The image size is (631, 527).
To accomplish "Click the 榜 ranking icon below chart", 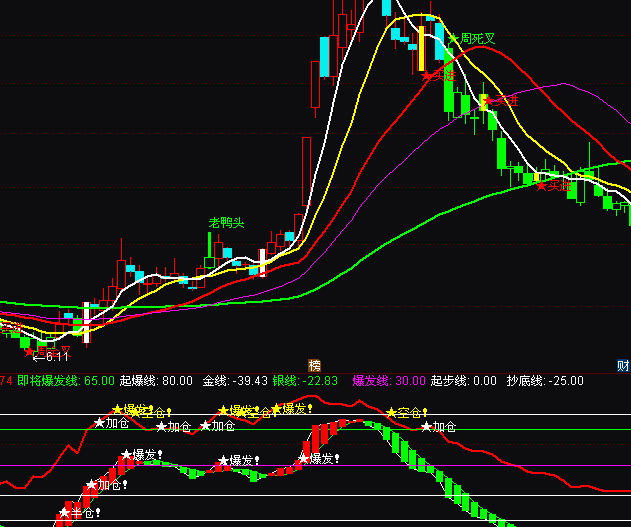I will coord(315,365).
